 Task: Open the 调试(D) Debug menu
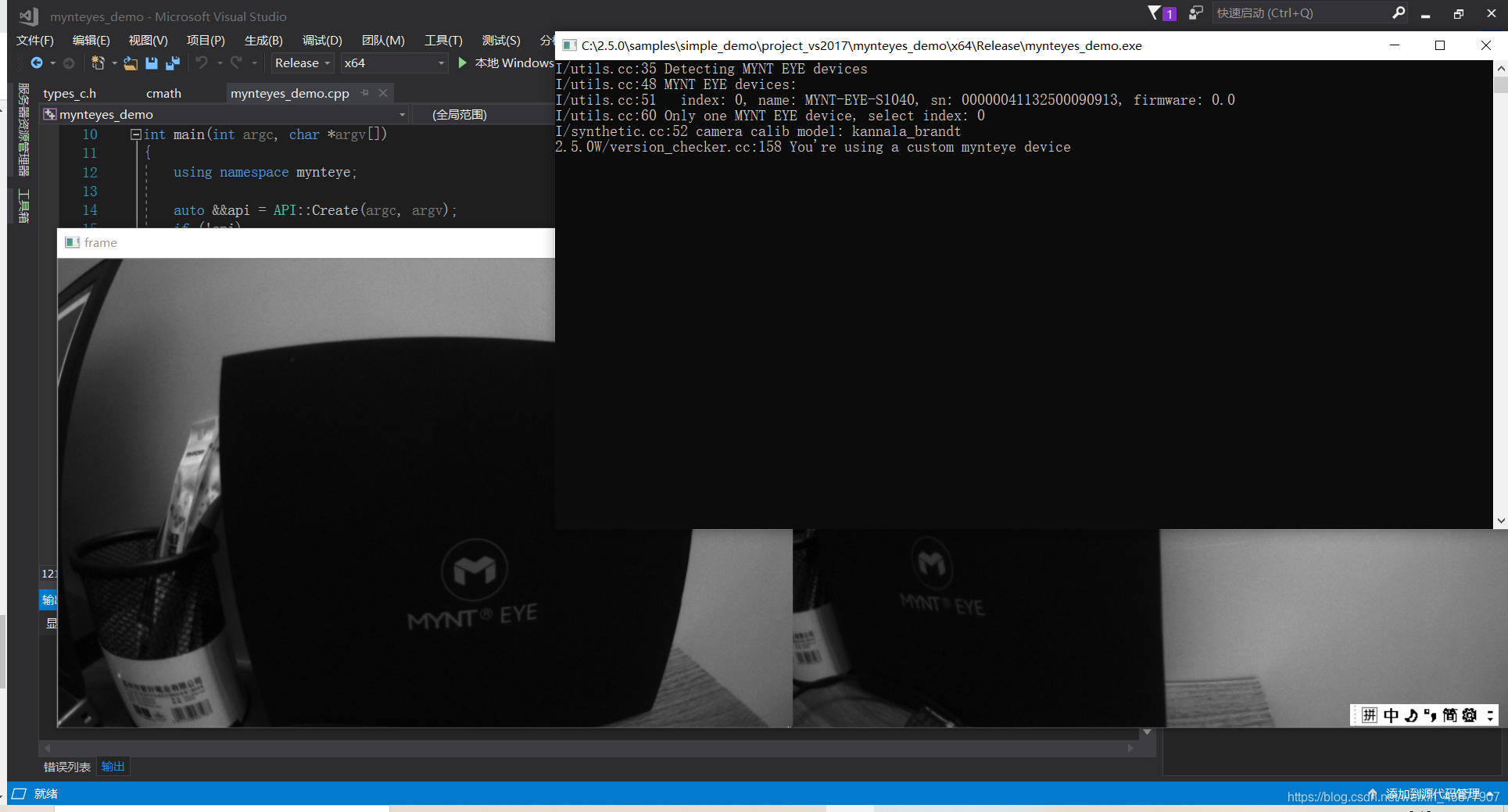322,41
